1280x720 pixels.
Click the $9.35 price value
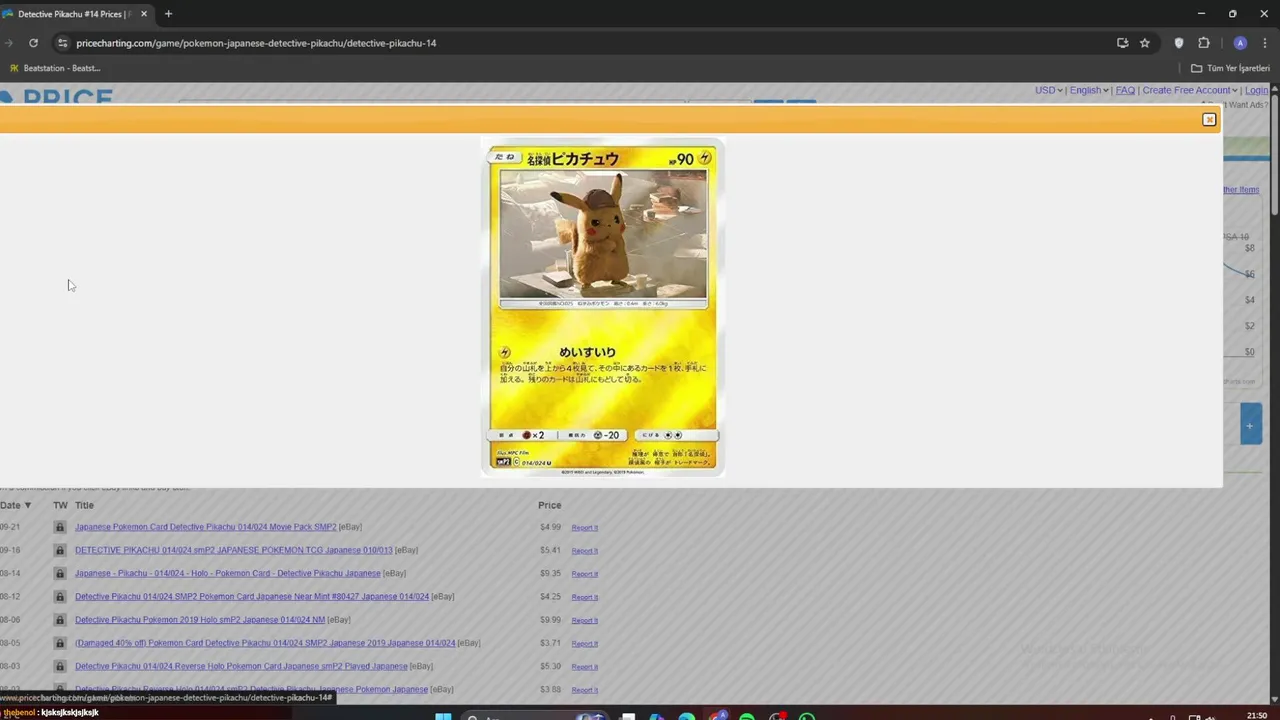(x=550, y=573)
